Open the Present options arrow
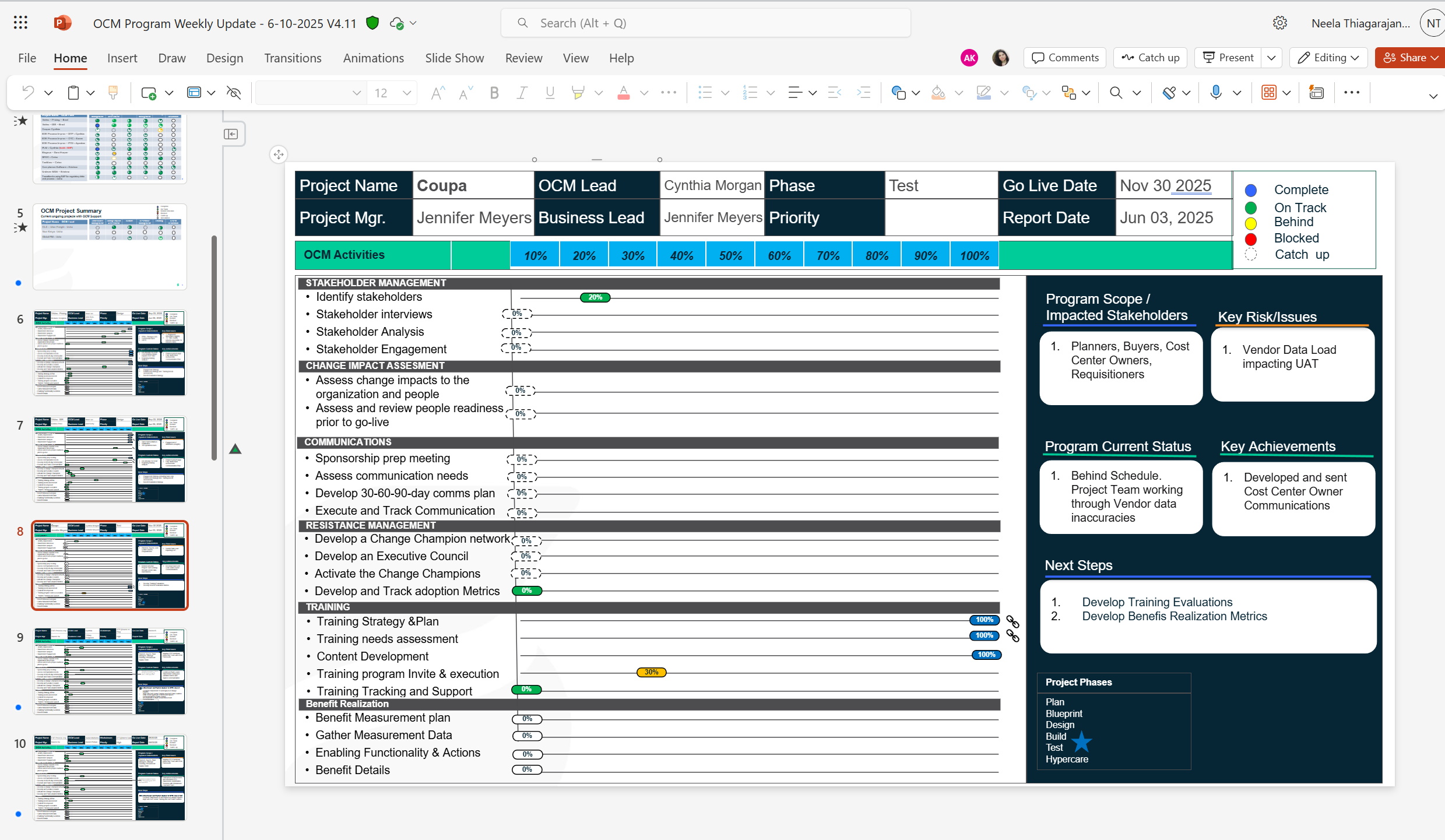Screen dimensions: 1445x840 (1272, 58)
